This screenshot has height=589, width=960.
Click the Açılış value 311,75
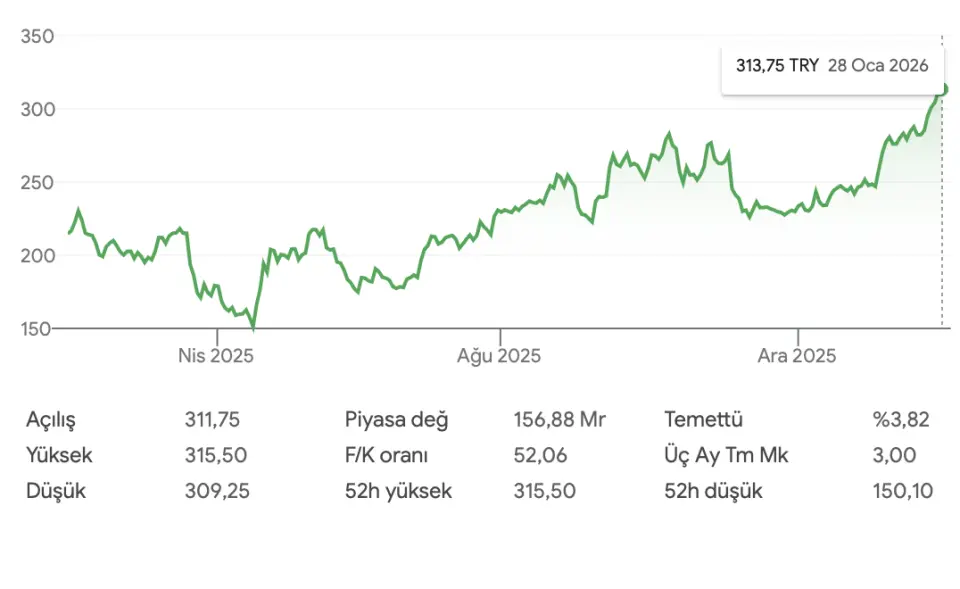pos(212,420)
